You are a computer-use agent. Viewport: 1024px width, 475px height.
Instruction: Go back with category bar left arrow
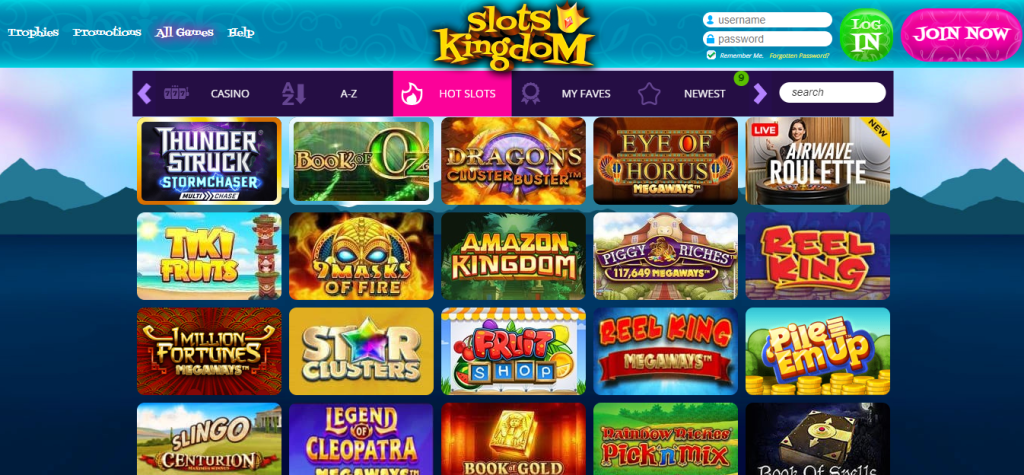(x=144, y=93)
